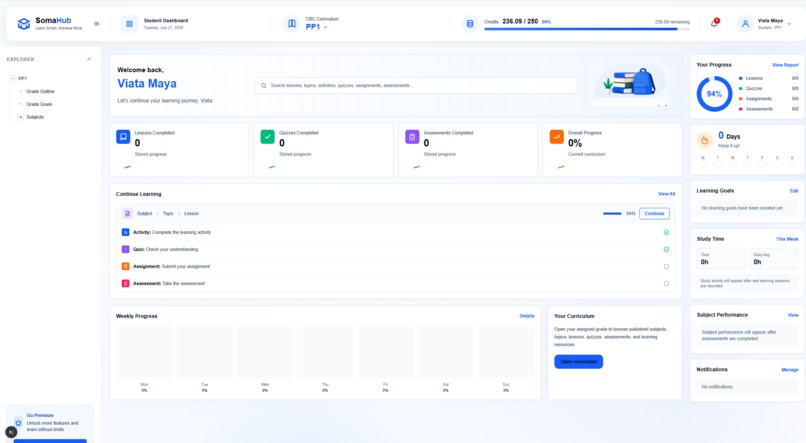Click the Overall Progress orange trend icon
Viewport: 806px width, 443px height.
[x=557, y=137]
